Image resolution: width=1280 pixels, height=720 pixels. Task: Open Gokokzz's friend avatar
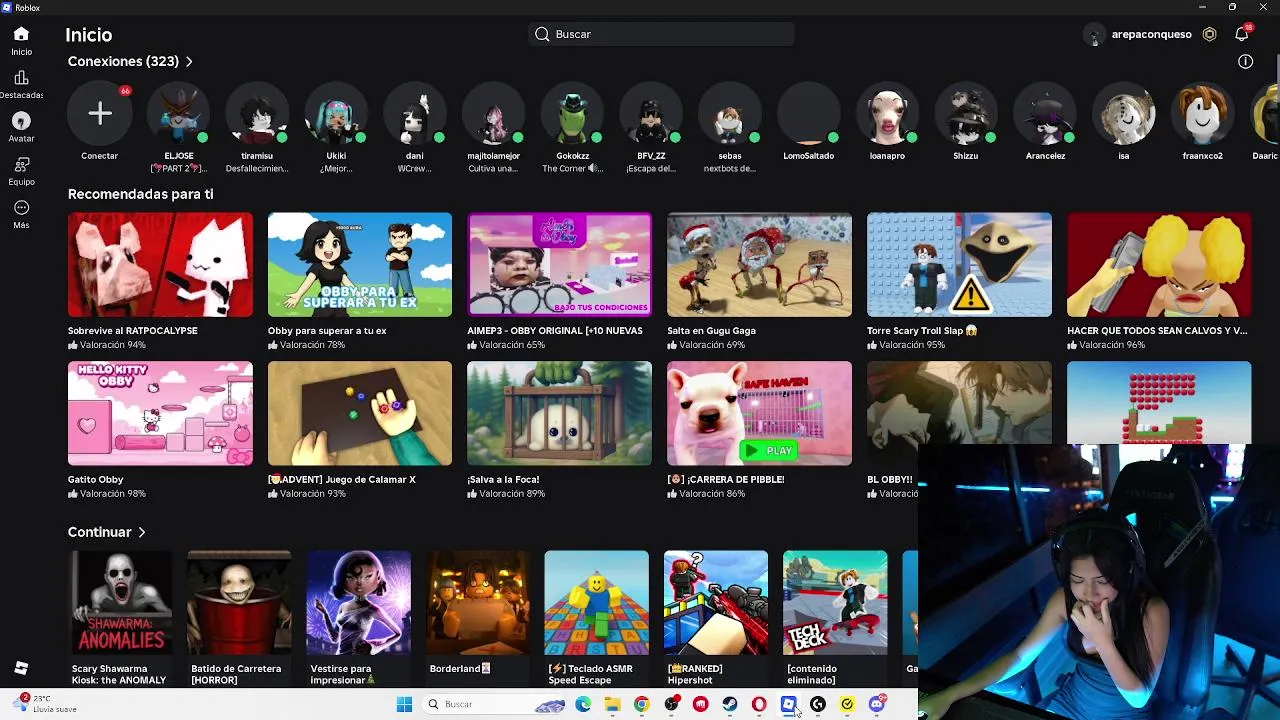pyautogui.click(x=572, y=114)
